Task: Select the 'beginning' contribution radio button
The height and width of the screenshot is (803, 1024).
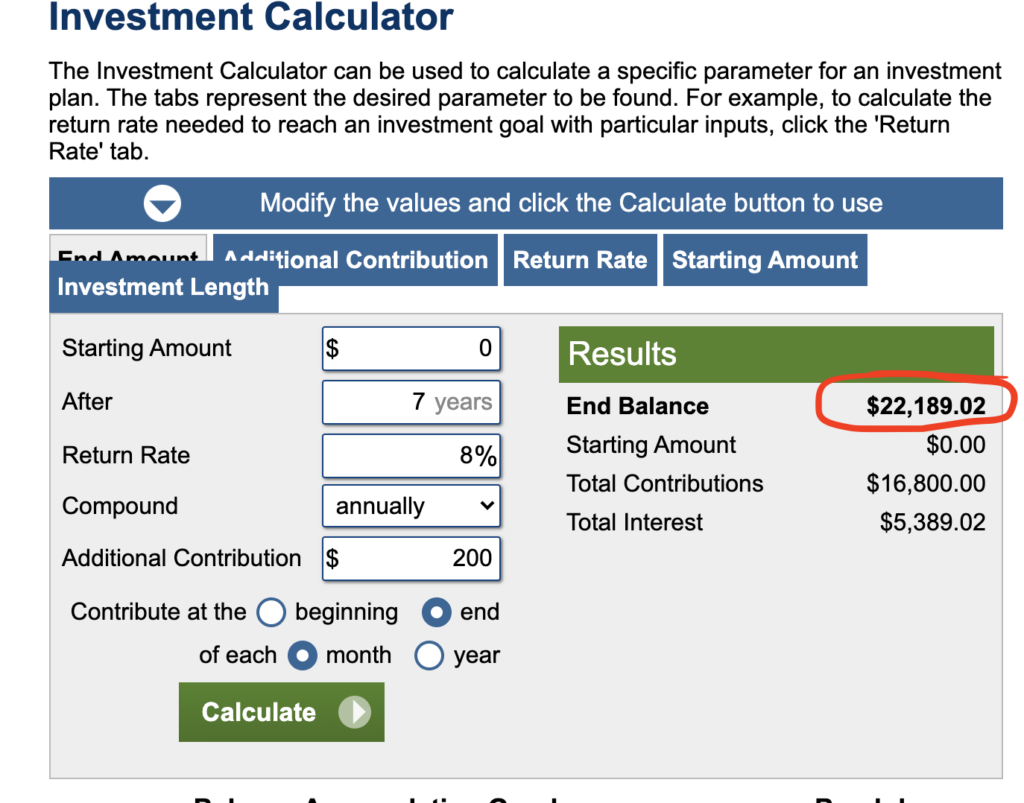Action: [271, 612]
